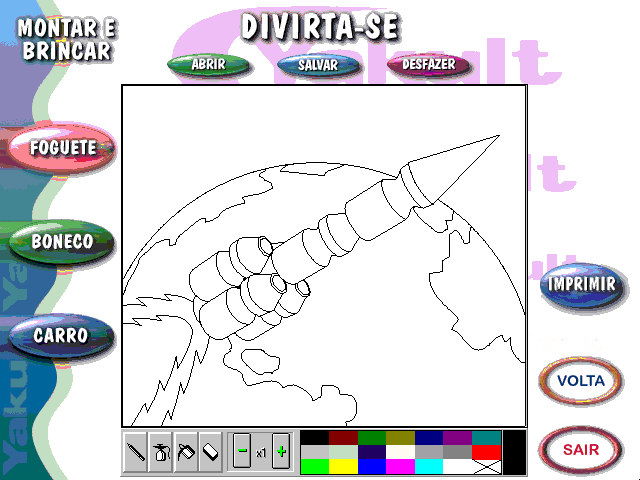The image size is (640, 480).
Task: Click the current color preview box
Action: 514,452
